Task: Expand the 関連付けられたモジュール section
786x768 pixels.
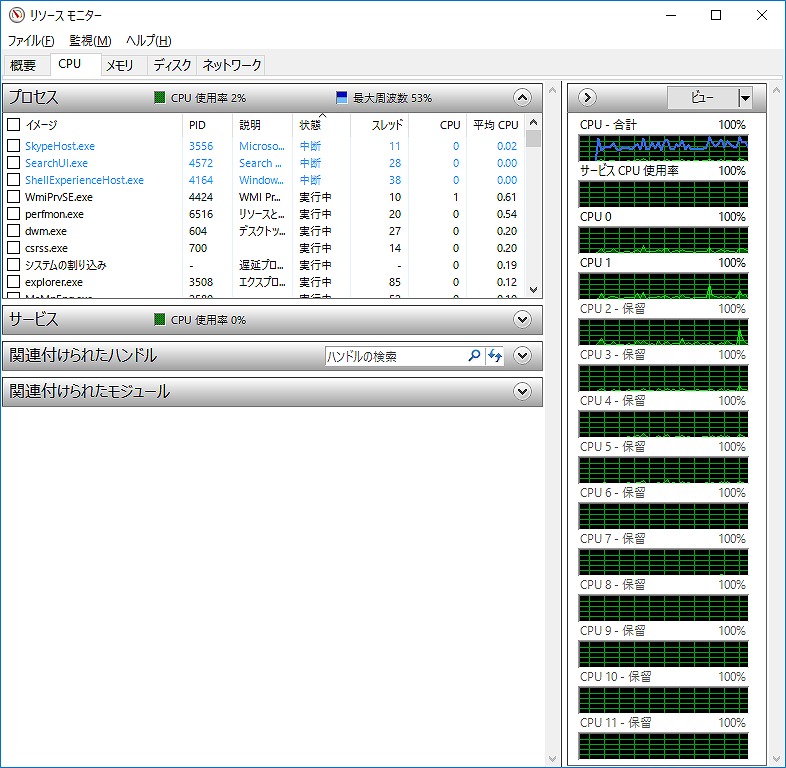Action: (521, 392)
